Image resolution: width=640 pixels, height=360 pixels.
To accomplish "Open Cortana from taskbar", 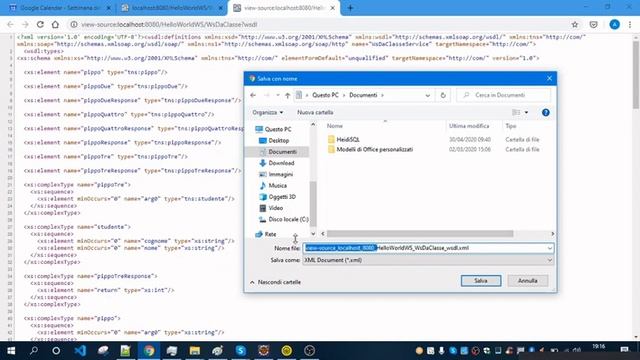I will tap(56, 351).
